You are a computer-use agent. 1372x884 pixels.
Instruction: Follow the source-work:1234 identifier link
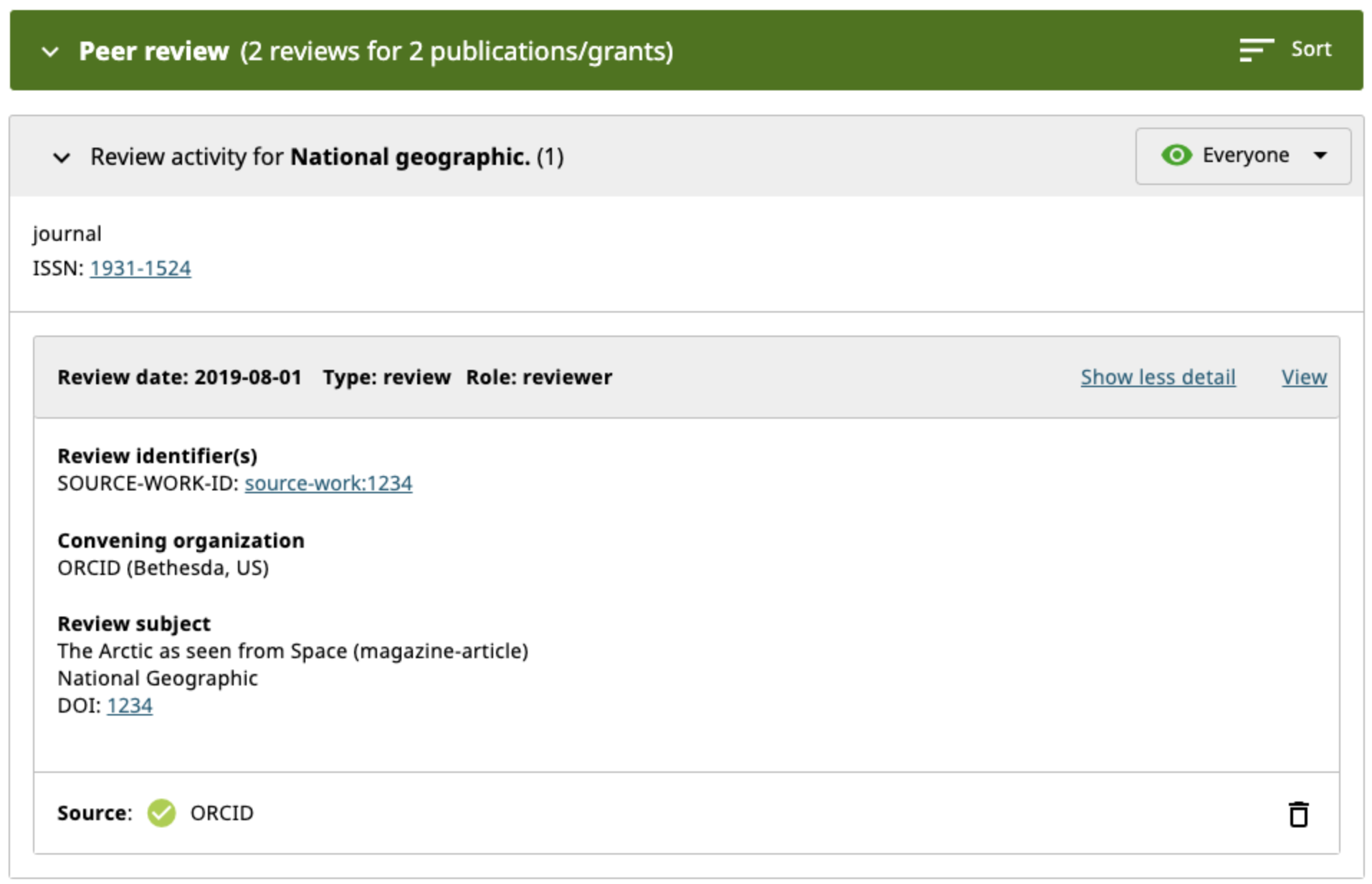328,483
